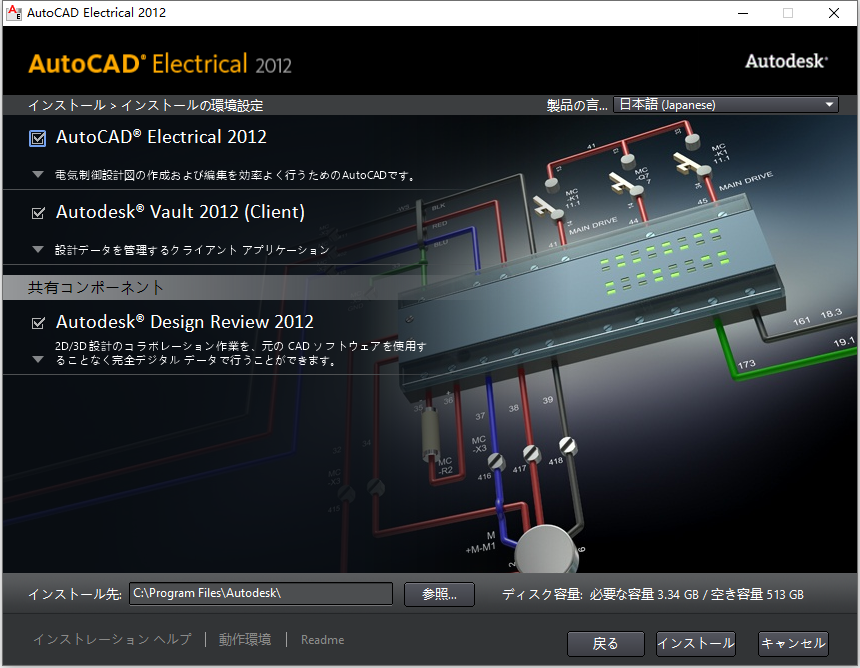The image size is (860, 668).
Task: Click the 参照... browse button
Action: (439, 595)
